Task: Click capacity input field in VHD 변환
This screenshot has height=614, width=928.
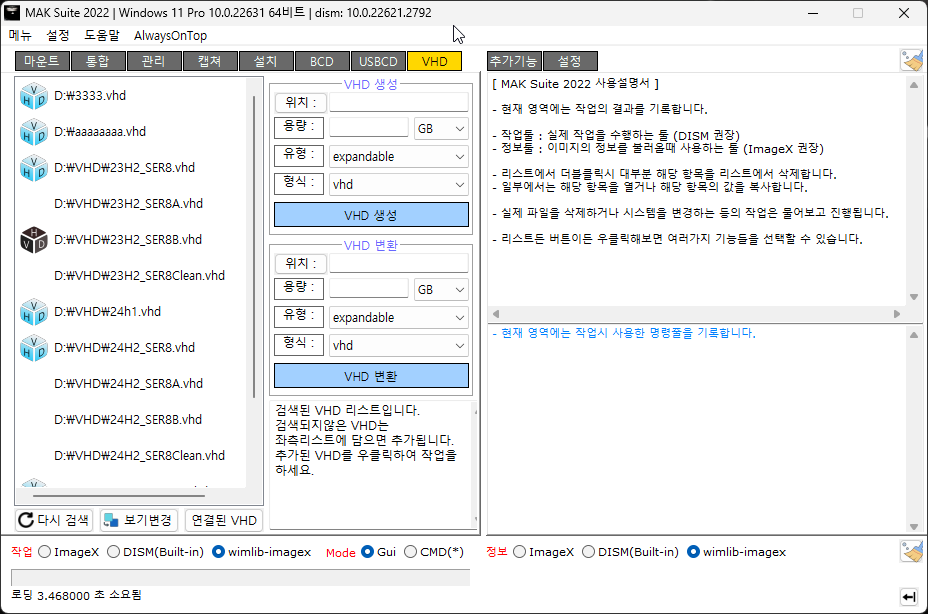Action: coord(369,289)
